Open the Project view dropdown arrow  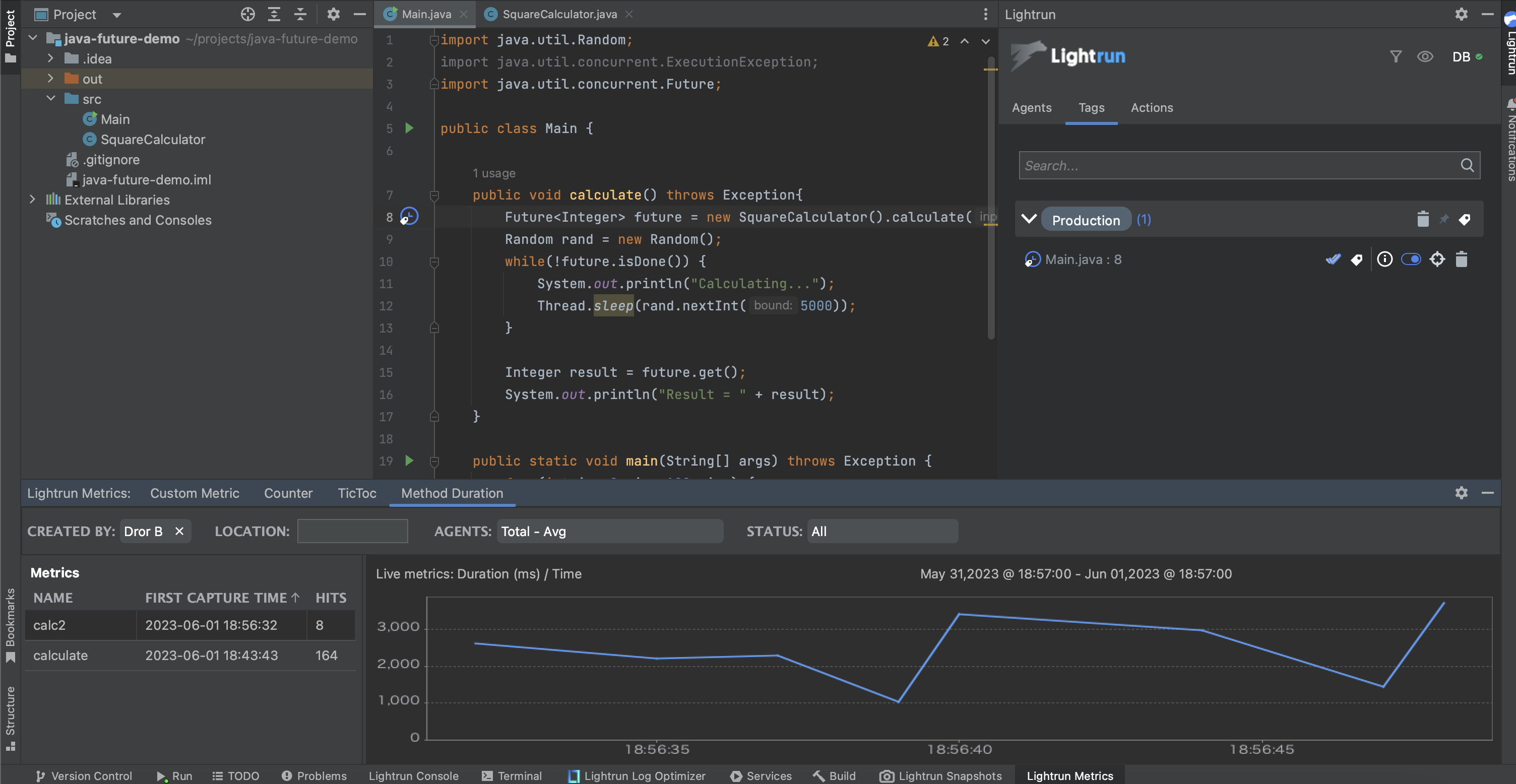116,15
